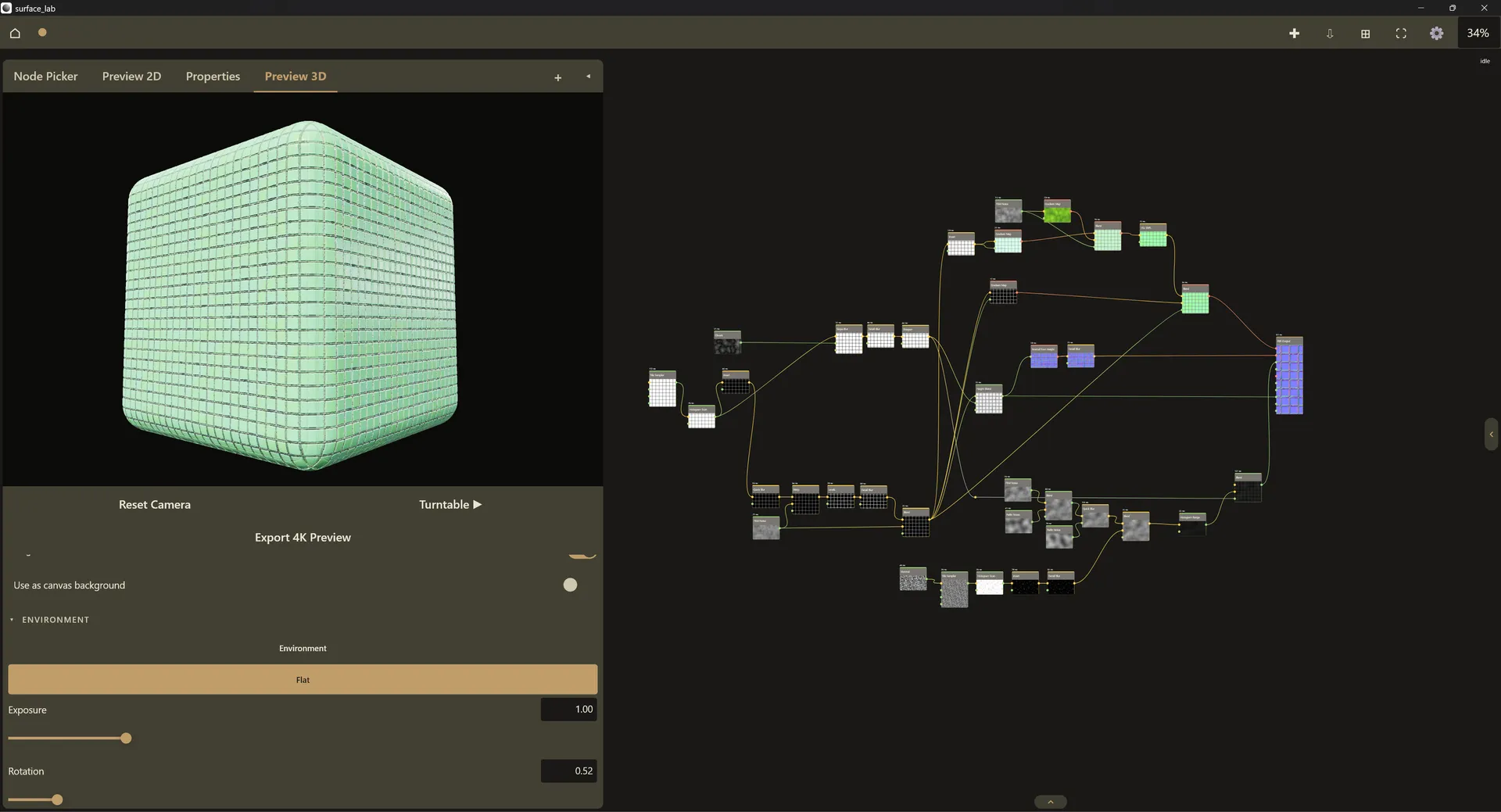Select the leftmost Tile Sampler node
The height and width of the screenshot is (812, 1501).
pyautogui.click(x=662, y=388)
